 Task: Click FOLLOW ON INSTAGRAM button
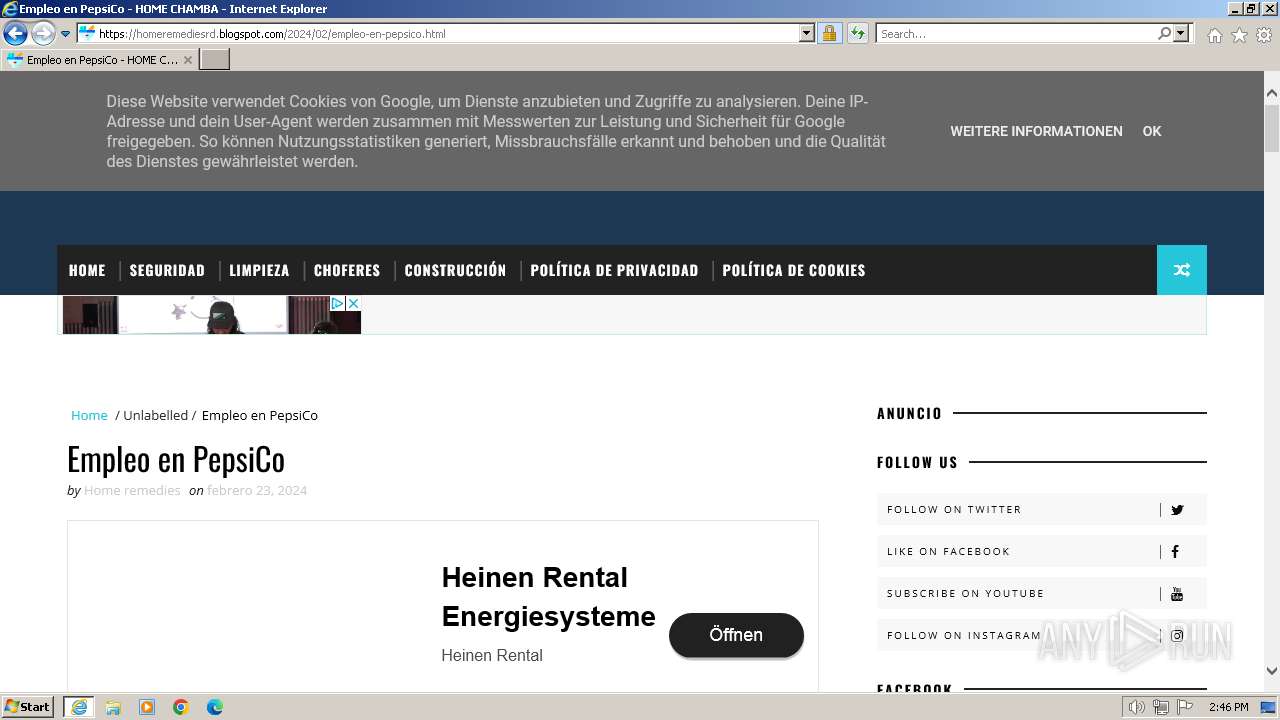click(x=1042, y=635)
